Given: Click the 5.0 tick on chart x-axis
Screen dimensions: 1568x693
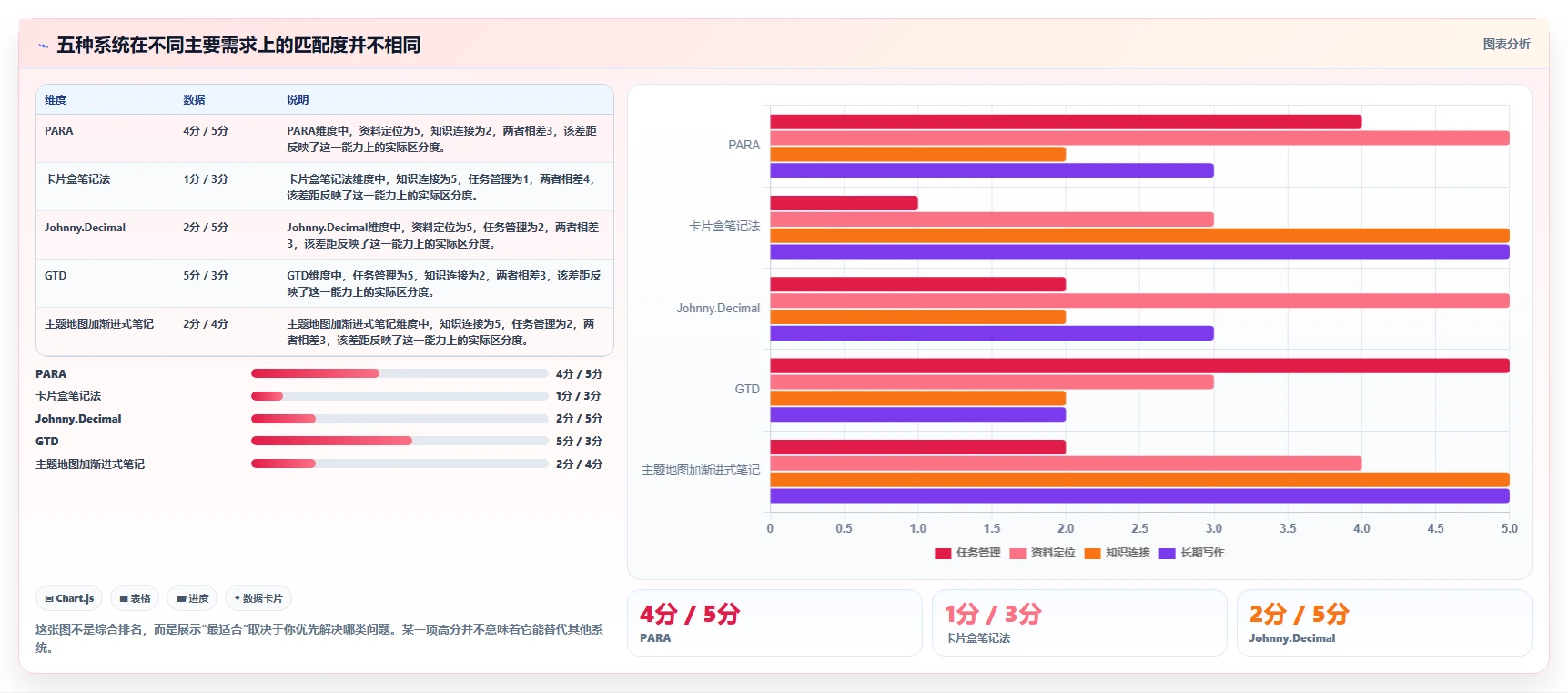Looking at the screenshot, I should coord(1509,529).
